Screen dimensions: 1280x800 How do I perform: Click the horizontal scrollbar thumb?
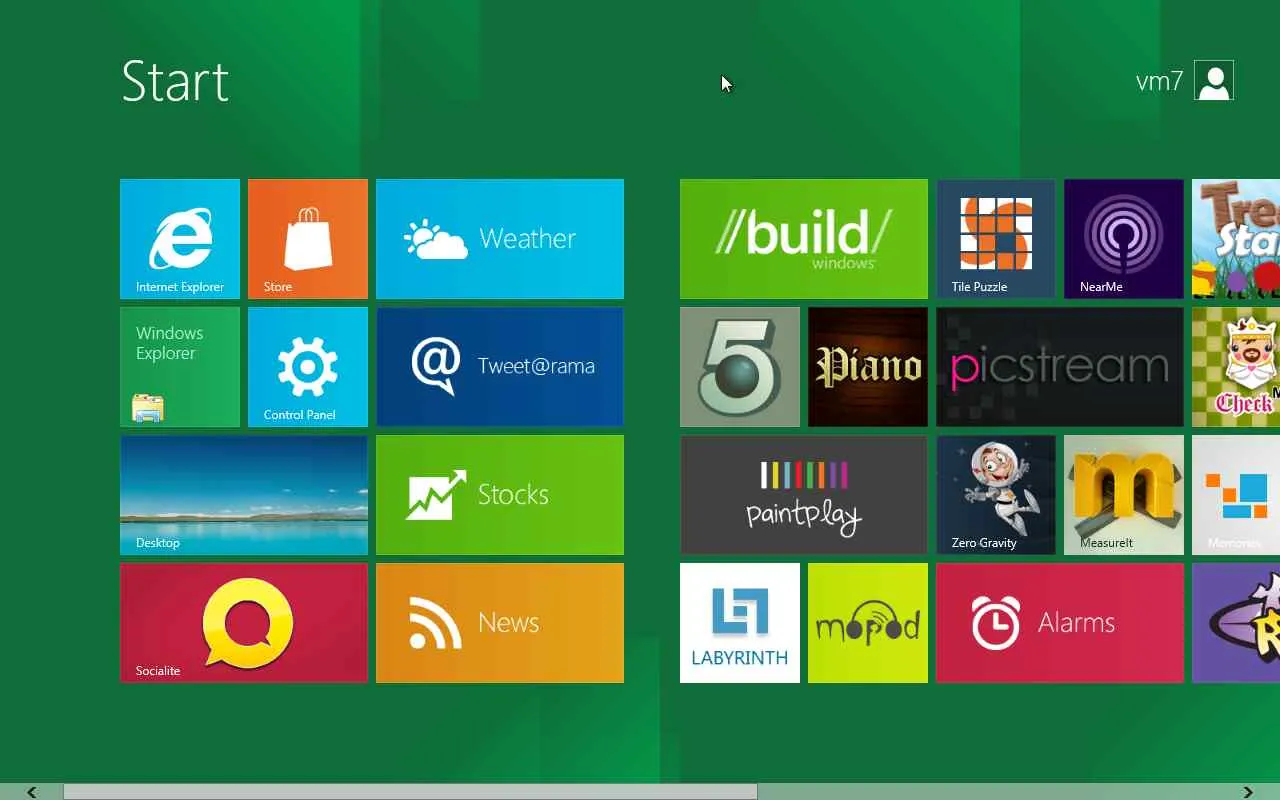410,792
